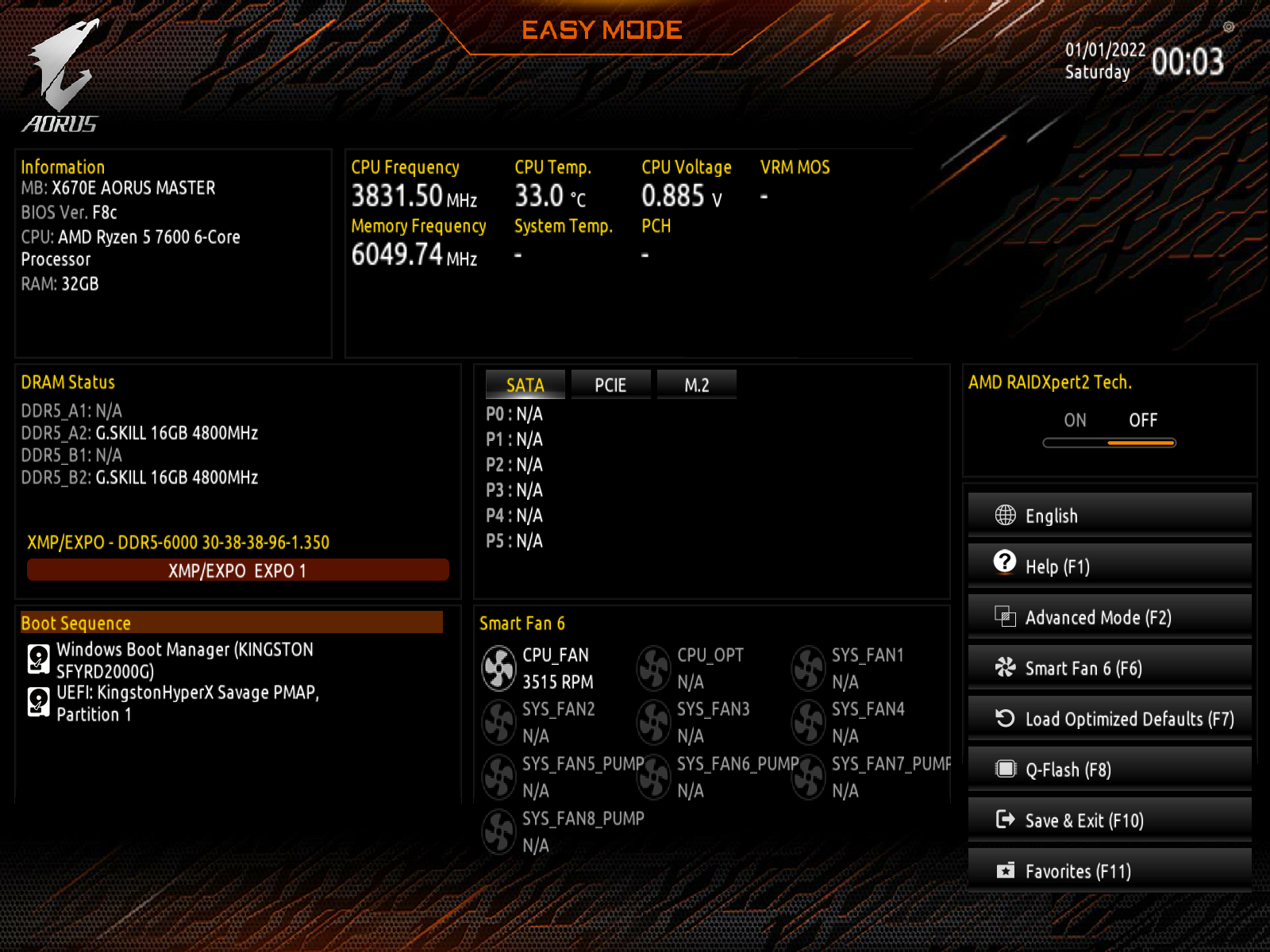
Task: Click the RAIDXpert2 ON/OFF slider bar
Action: click(1109, 443)
